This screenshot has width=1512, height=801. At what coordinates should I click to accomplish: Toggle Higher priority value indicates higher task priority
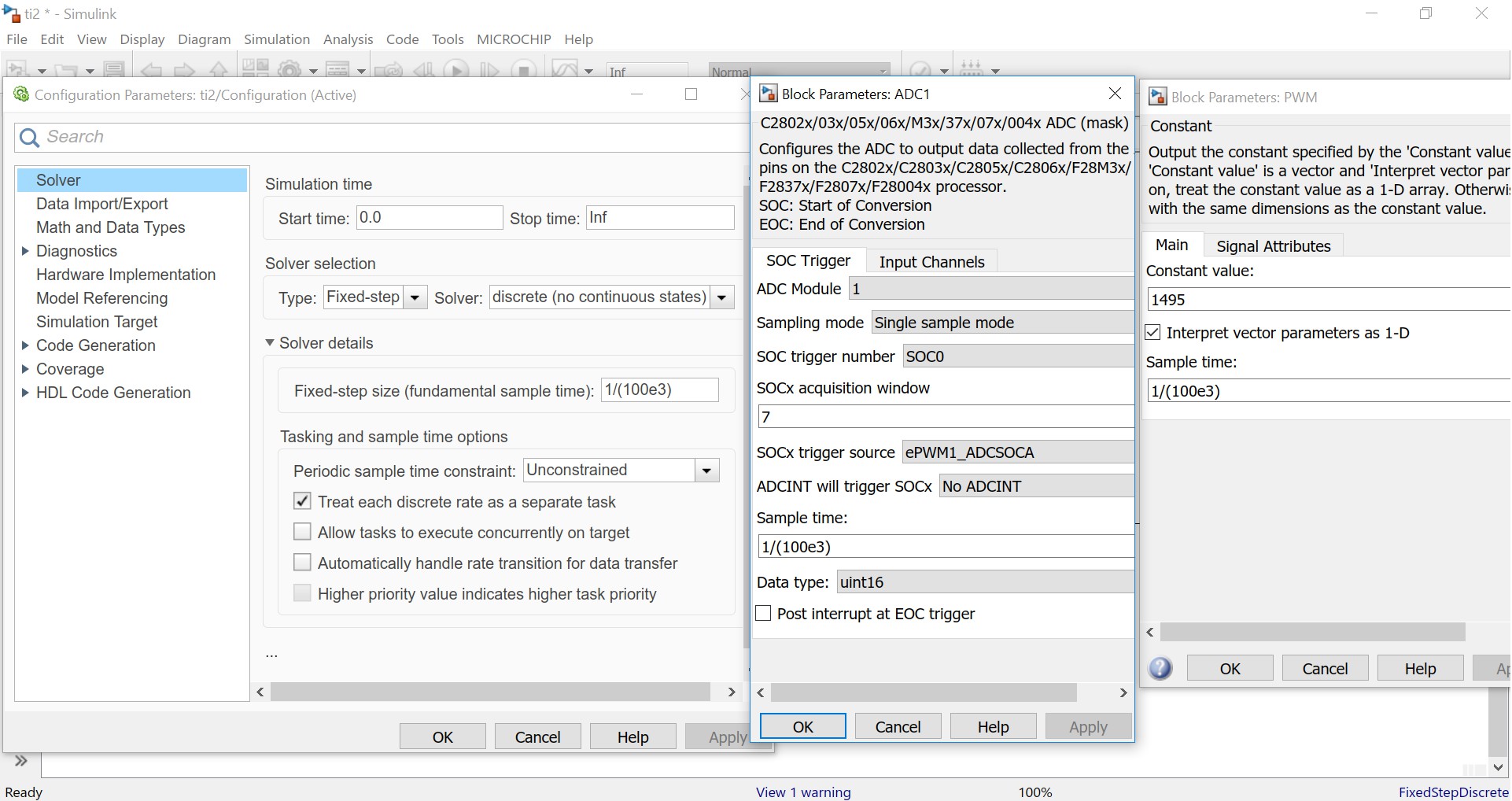[x=302, y=593]
